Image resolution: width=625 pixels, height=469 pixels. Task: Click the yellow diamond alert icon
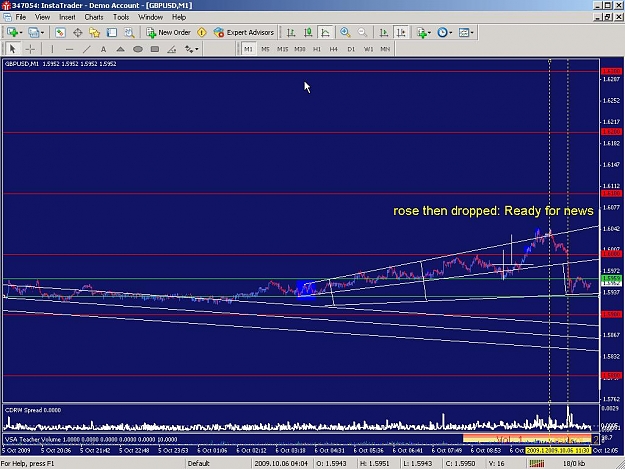point(202,32)
